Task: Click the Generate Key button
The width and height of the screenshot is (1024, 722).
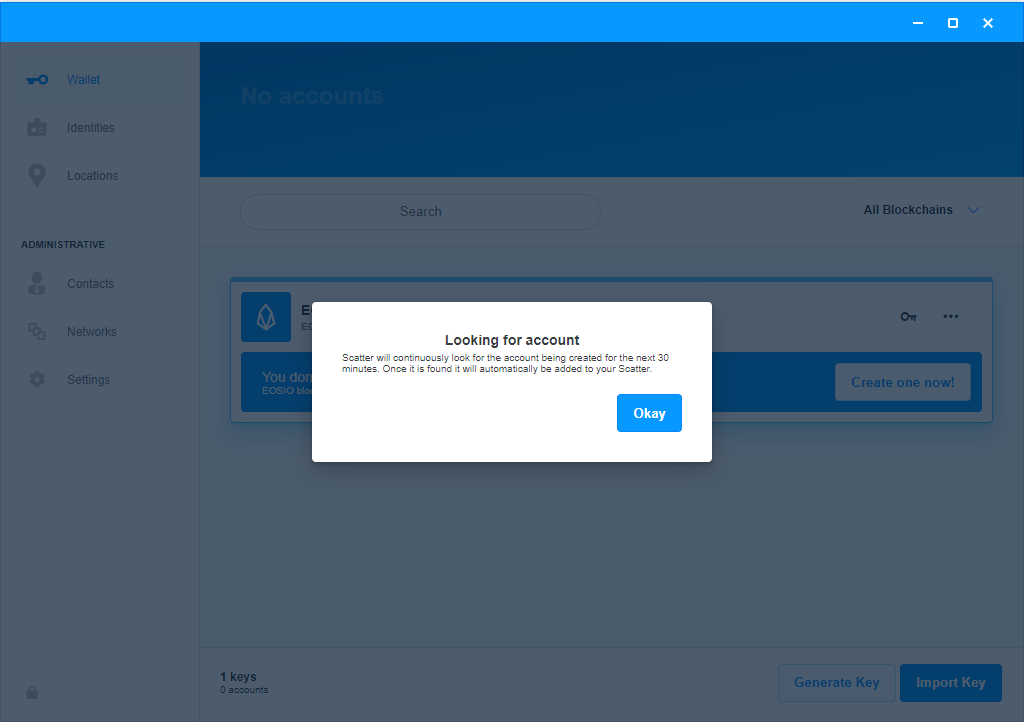Action: pos(837,683)
